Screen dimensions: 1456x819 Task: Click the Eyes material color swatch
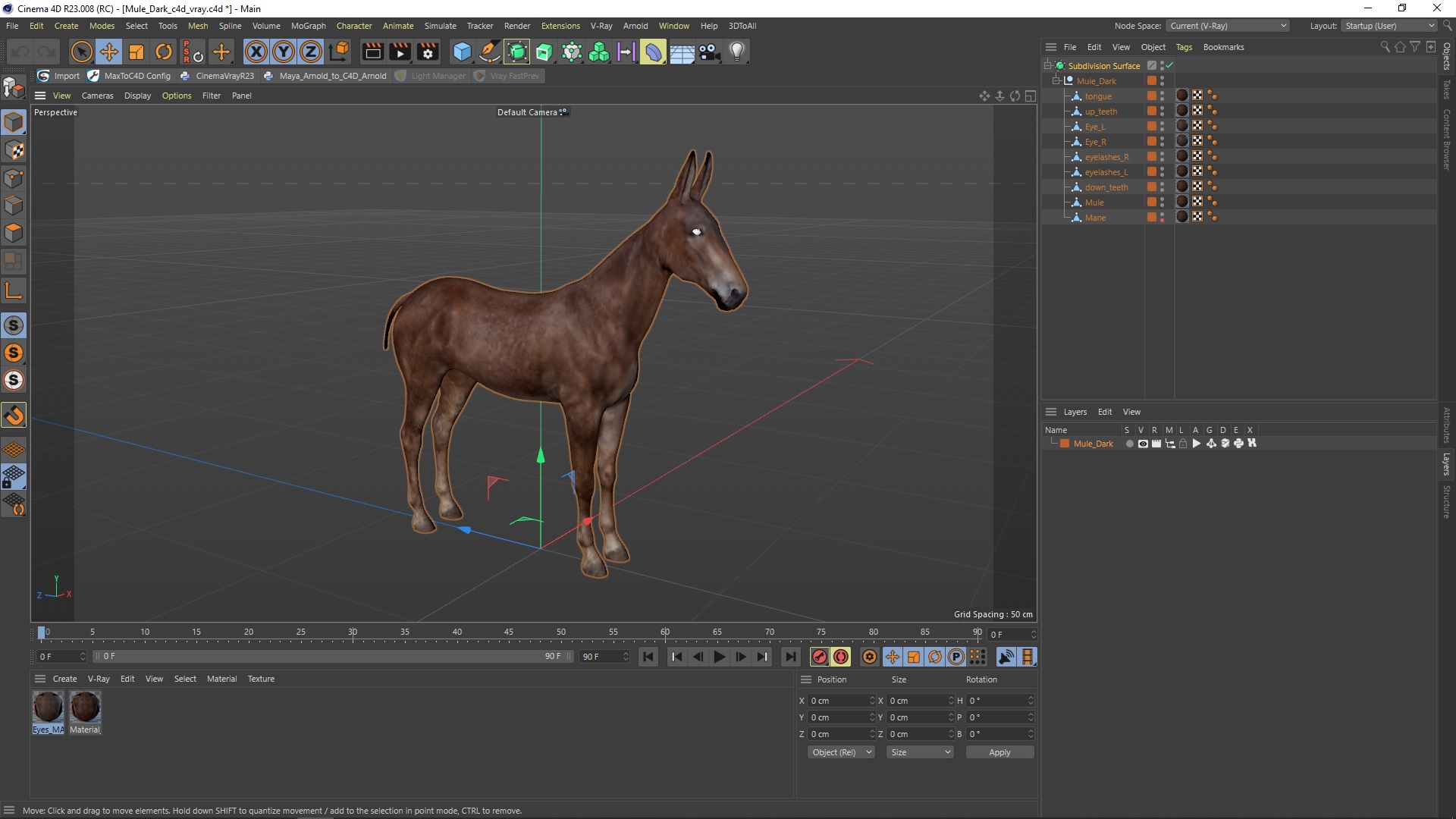point(48,708)
